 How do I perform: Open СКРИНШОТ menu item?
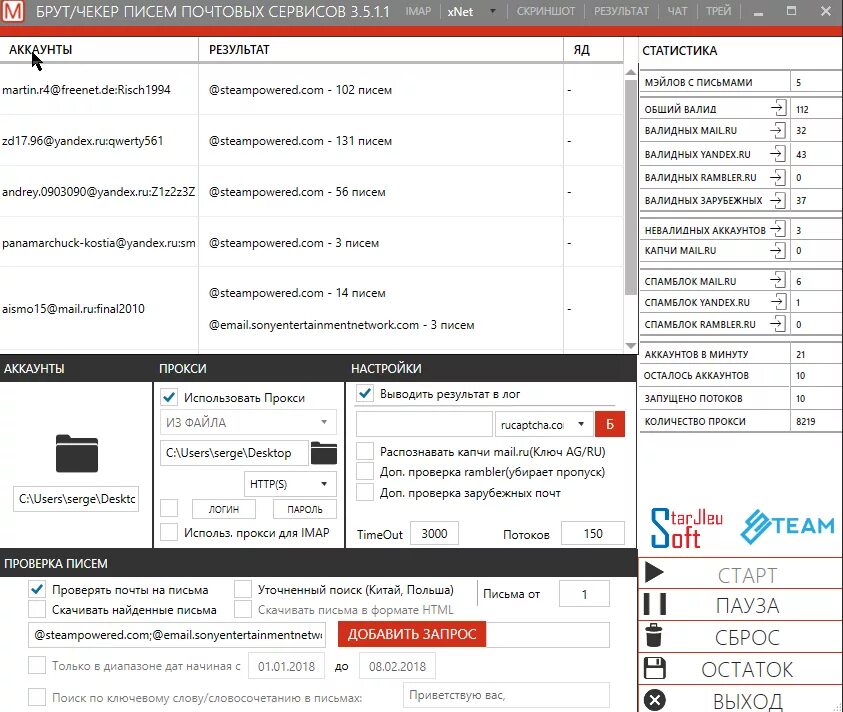click(x=546, y=11)
